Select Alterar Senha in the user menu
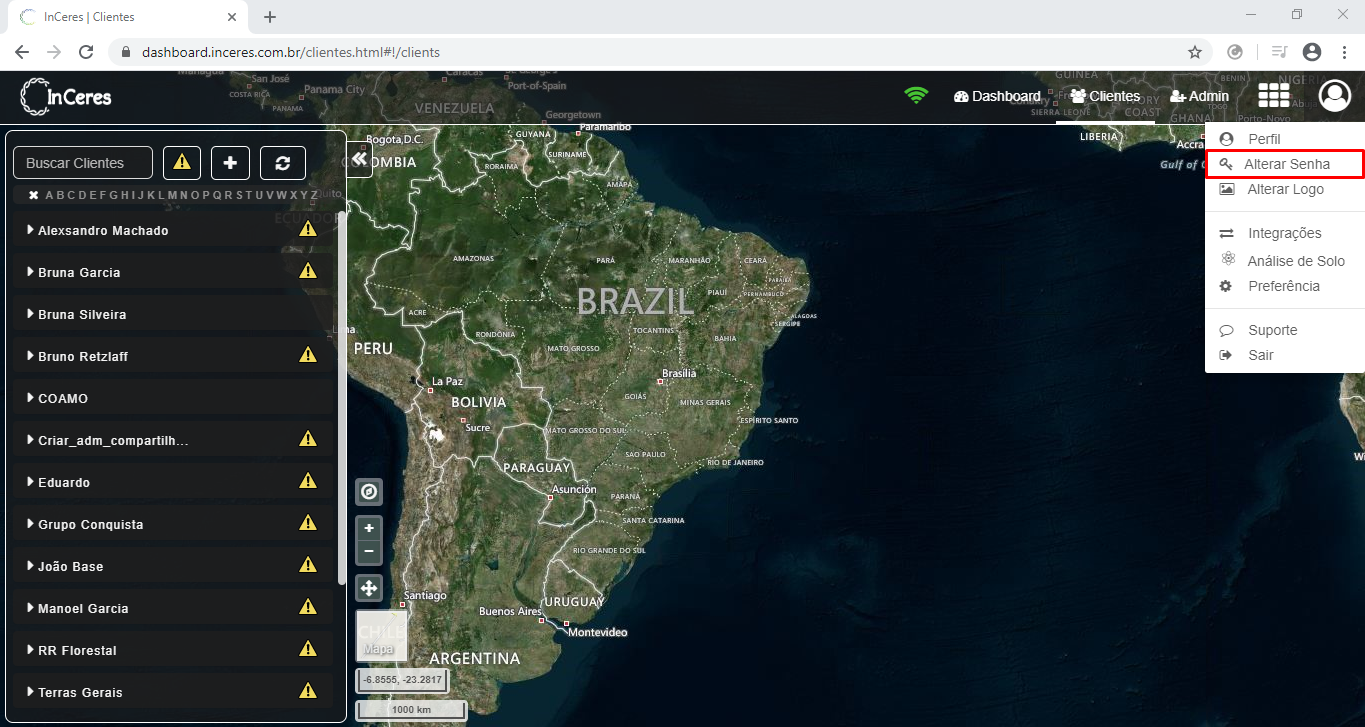Image resolution: width=1365 pixels, height=727 pixels. click(x=1286, y=164)
